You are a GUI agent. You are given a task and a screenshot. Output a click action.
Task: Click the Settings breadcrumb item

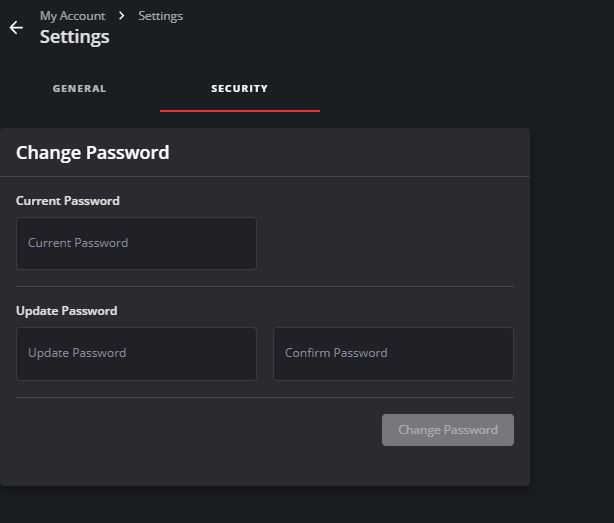click(160, 16)
